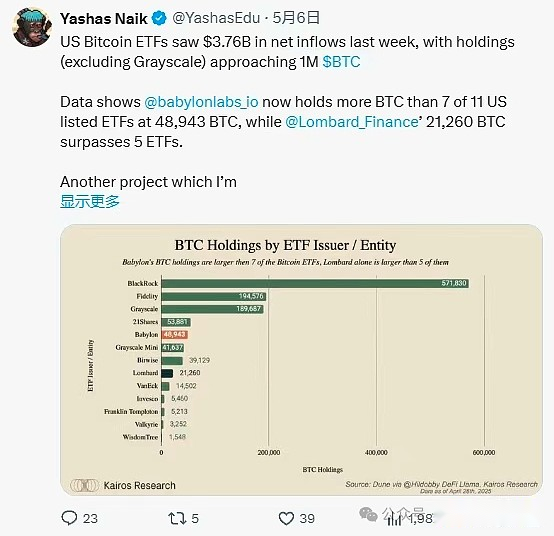
Task: Open the @babylonlabs_io mention link
Action: 201,102
